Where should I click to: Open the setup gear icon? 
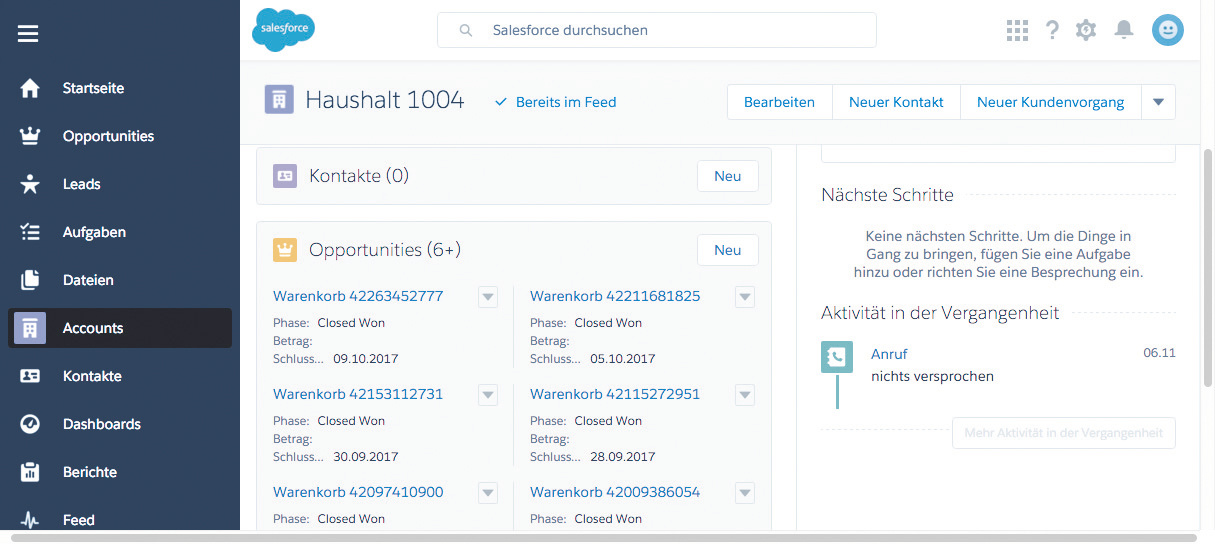coord(1086,30)
